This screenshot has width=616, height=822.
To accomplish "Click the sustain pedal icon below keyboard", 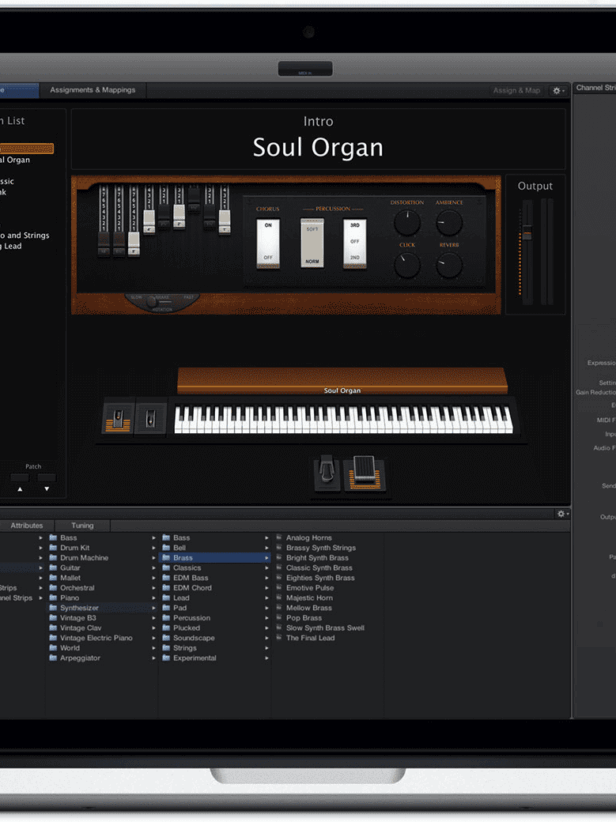I will [327, 474].
